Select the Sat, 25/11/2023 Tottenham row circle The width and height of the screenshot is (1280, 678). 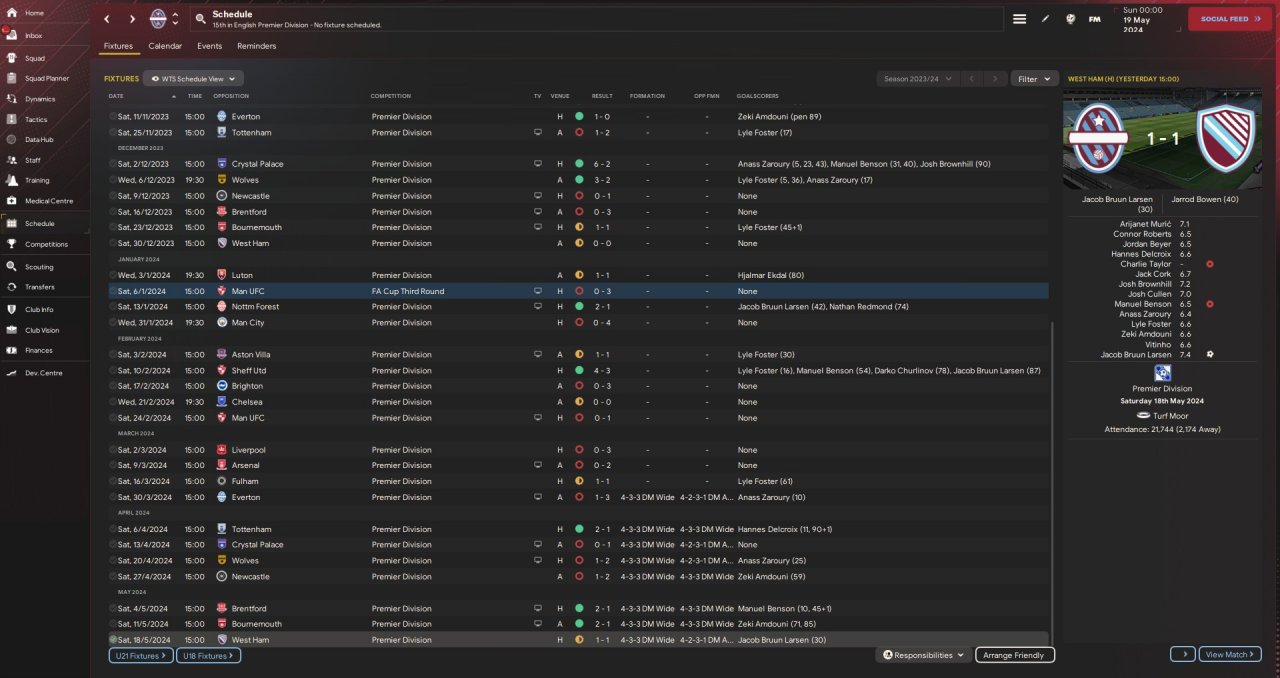pos(113,132)
